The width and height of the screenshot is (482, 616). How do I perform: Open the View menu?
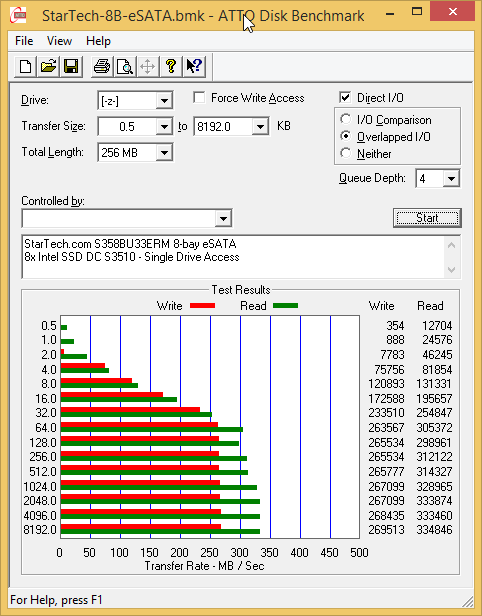[59, 41]
